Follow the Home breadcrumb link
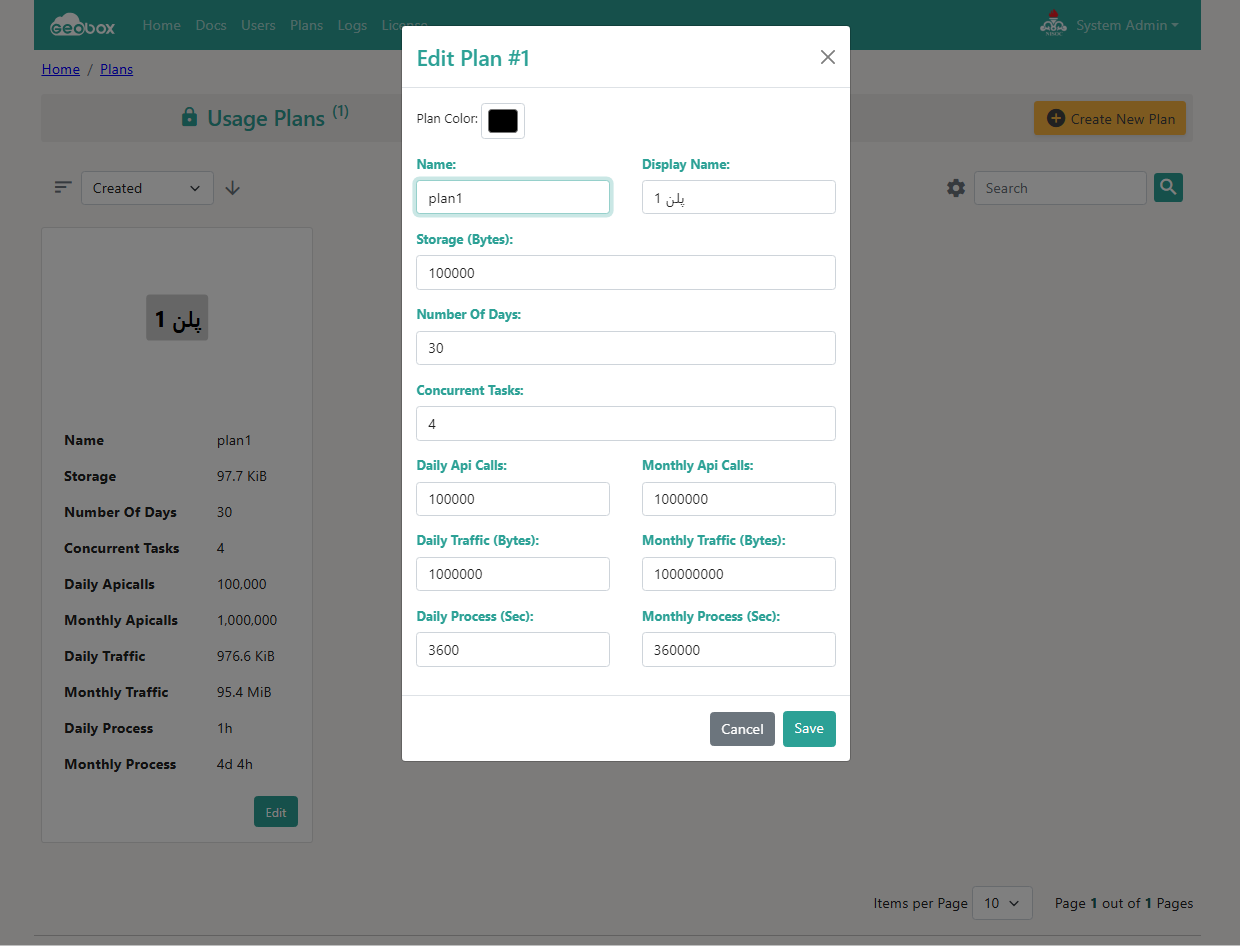 60,69
